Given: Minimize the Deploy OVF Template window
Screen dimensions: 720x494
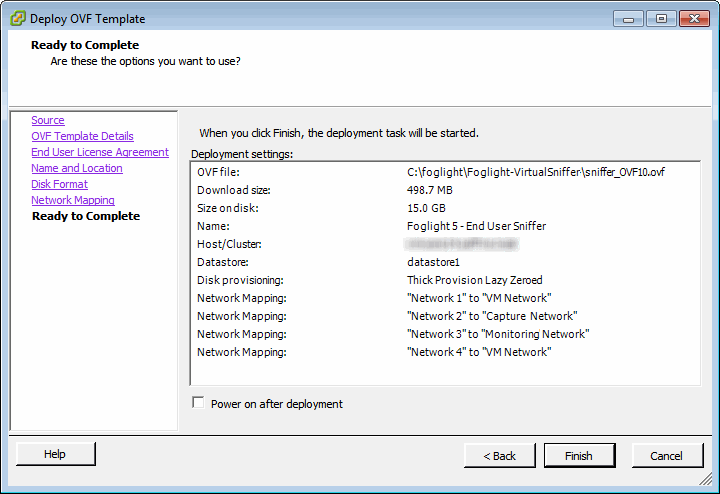Looking at the screenshot, I should click(628, 18).
